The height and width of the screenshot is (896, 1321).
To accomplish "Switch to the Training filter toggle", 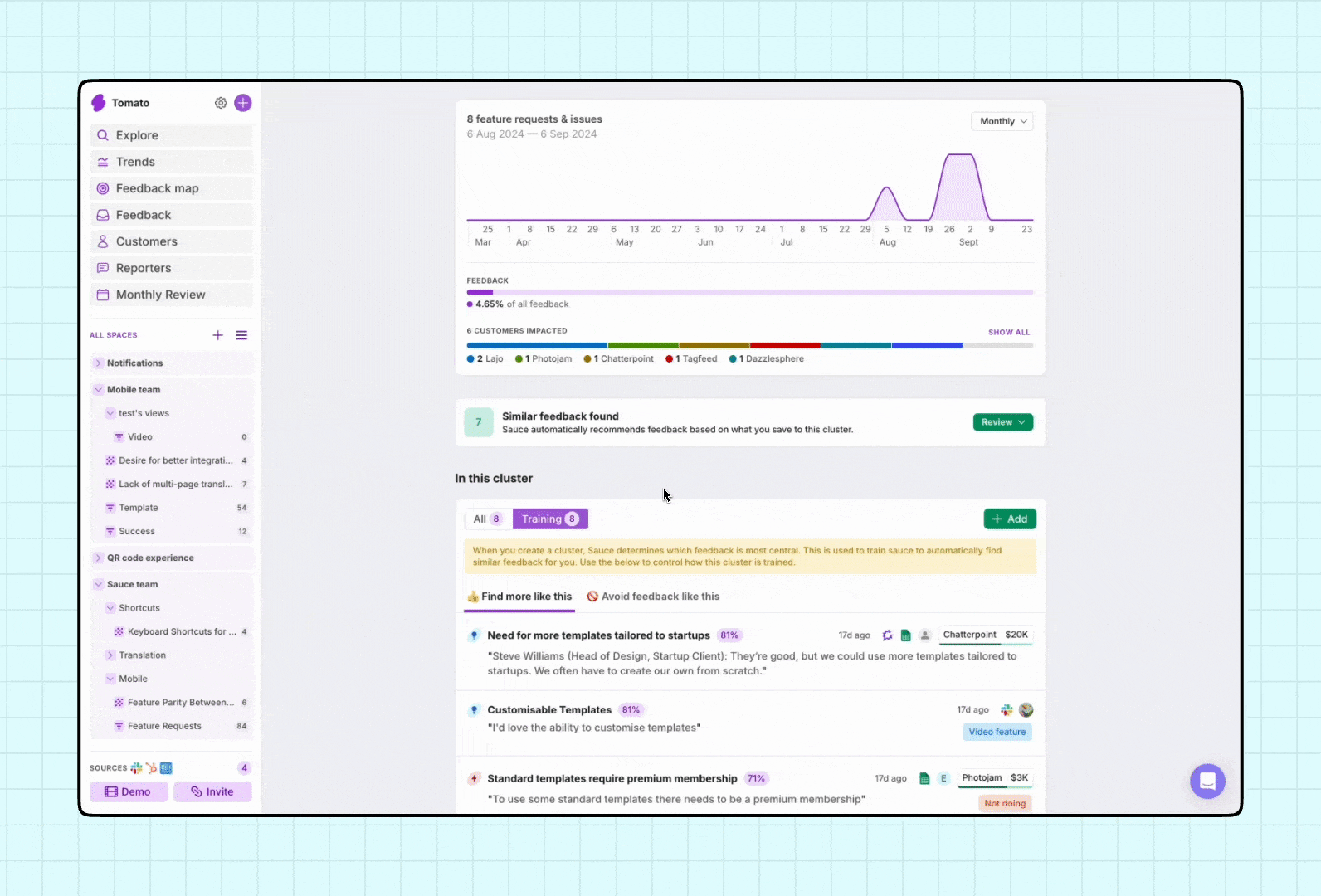I will coord(549,519).
